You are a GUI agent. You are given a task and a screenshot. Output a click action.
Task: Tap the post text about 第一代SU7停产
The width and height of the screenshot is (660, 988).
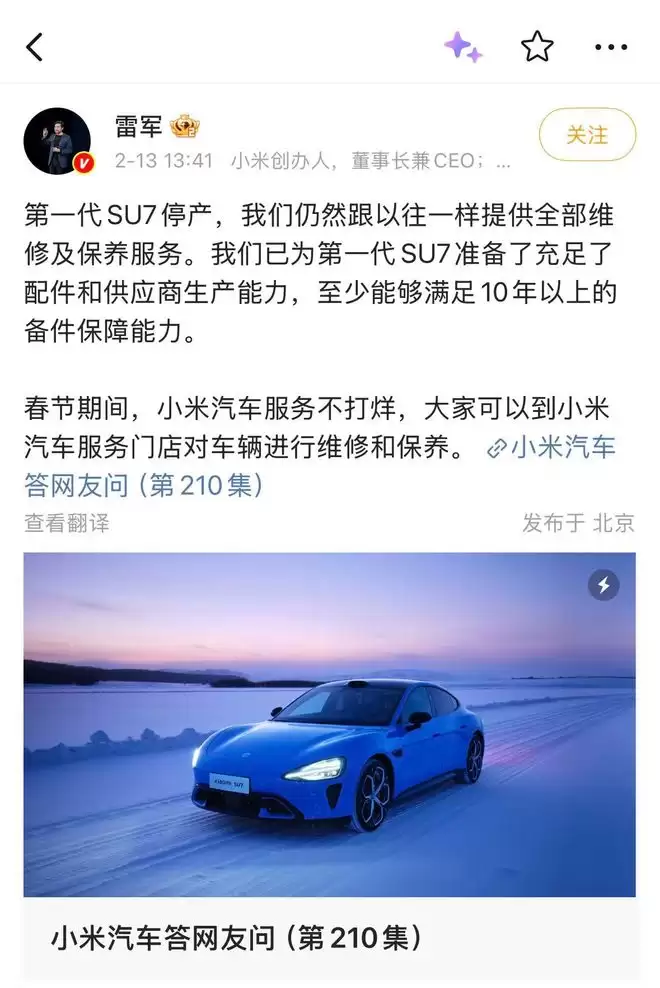[x=320, y=273]
